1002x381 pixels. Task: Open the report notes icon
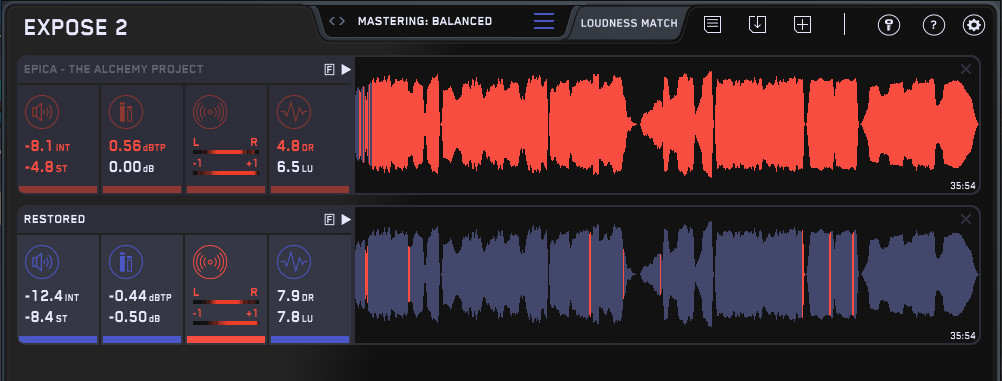(x=713, y=25)
